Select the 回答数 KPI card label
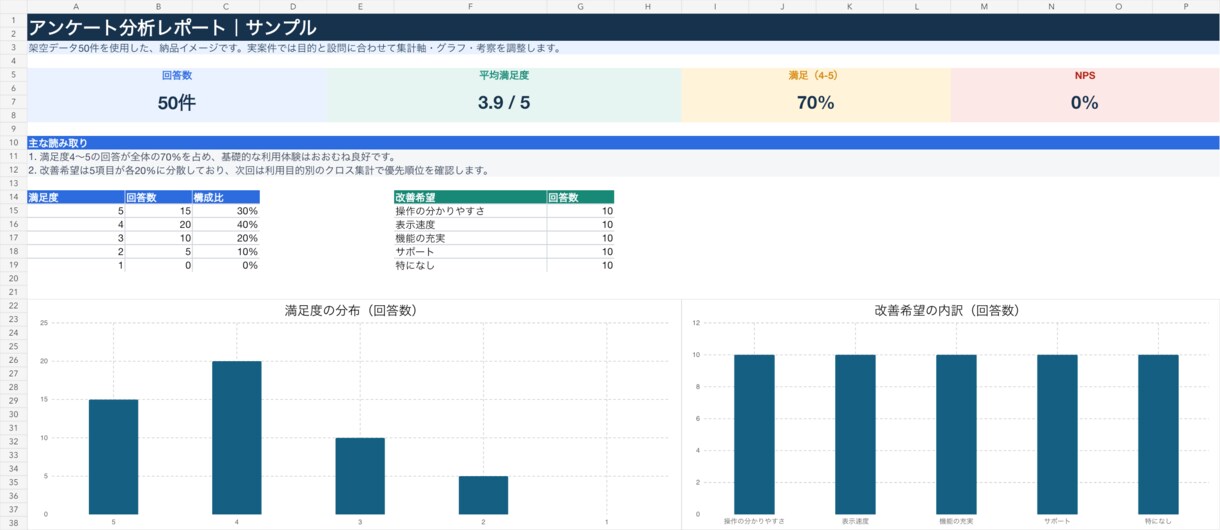Viewport: 1220px width, 530px height. (x=177, y=75)
